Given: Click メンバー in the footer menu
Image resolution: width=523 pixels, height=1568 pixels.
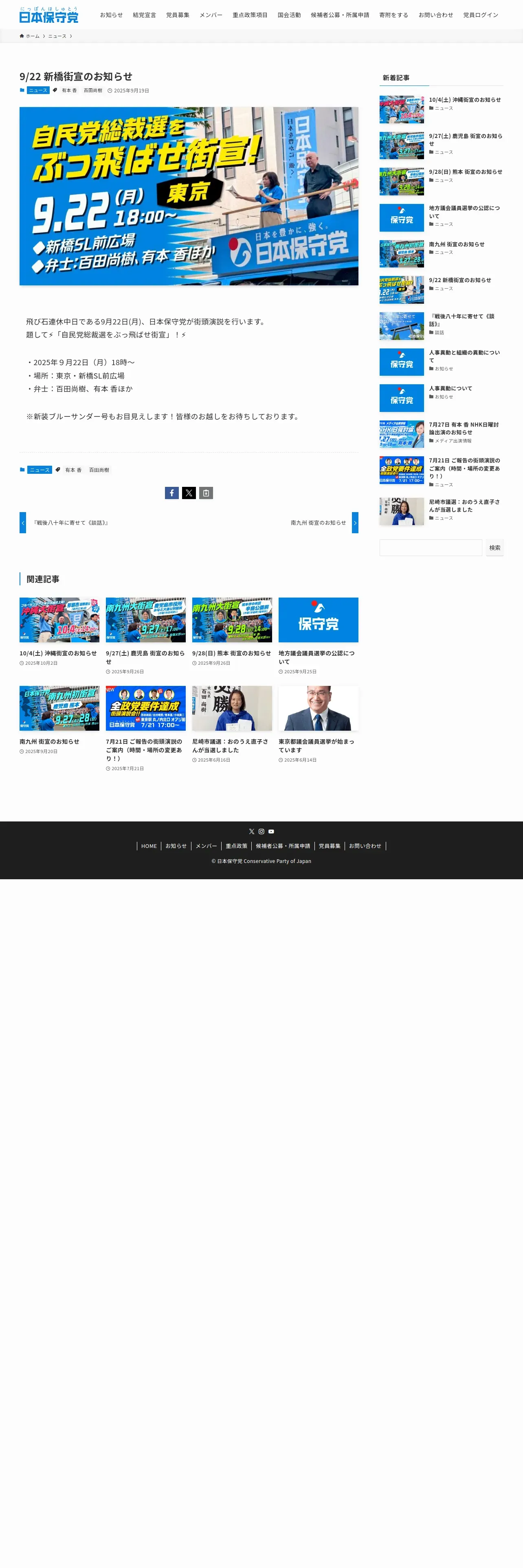Looking at the screenshot, I should (207, 846).
